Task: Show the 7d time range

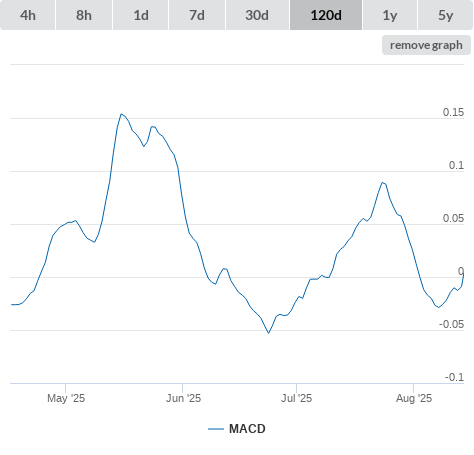Action: pos(197,15)
